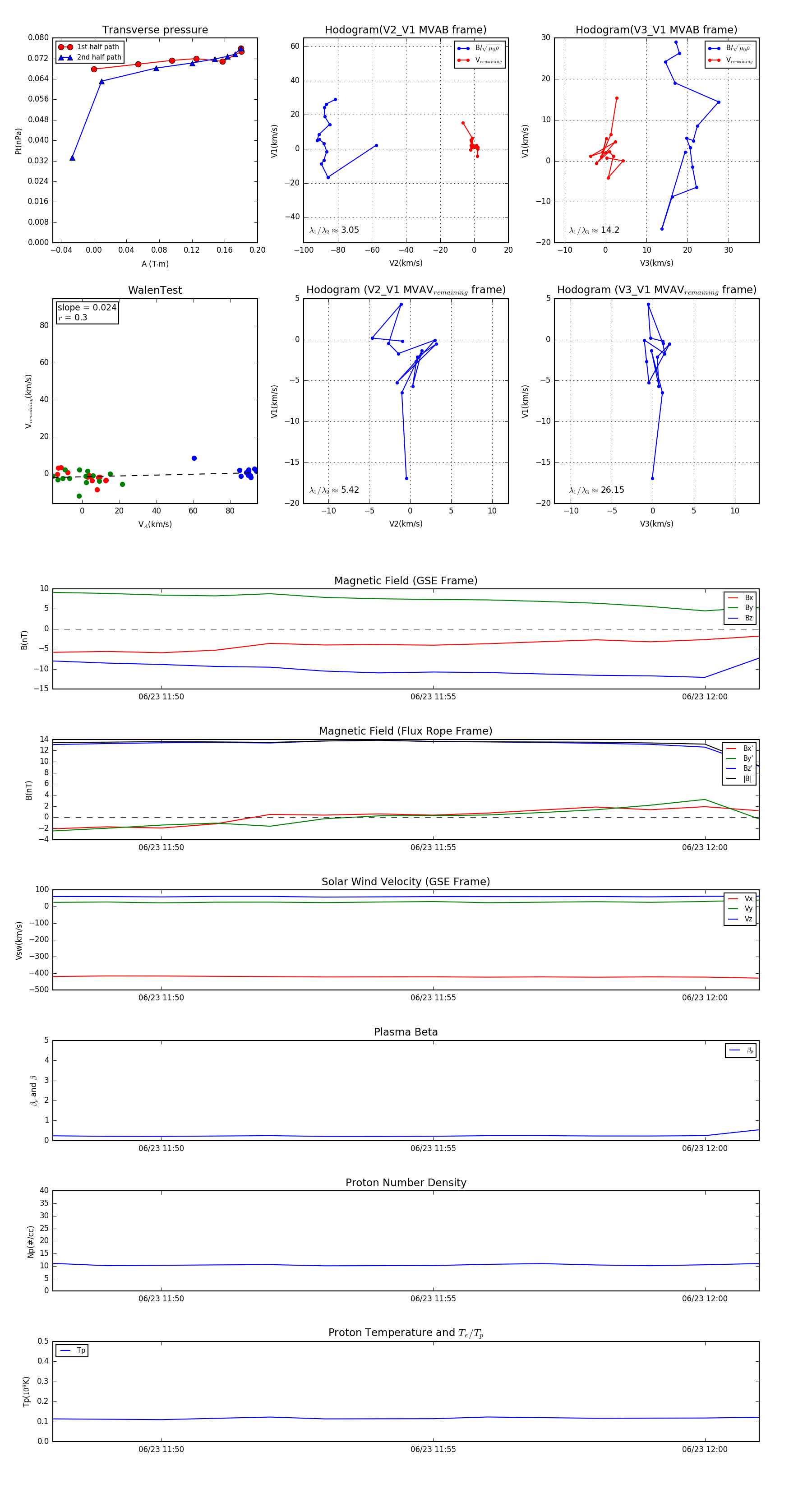
Task: Click the 'Magnetic Field (GSE Frame)' title
Action: click(406, 581)
